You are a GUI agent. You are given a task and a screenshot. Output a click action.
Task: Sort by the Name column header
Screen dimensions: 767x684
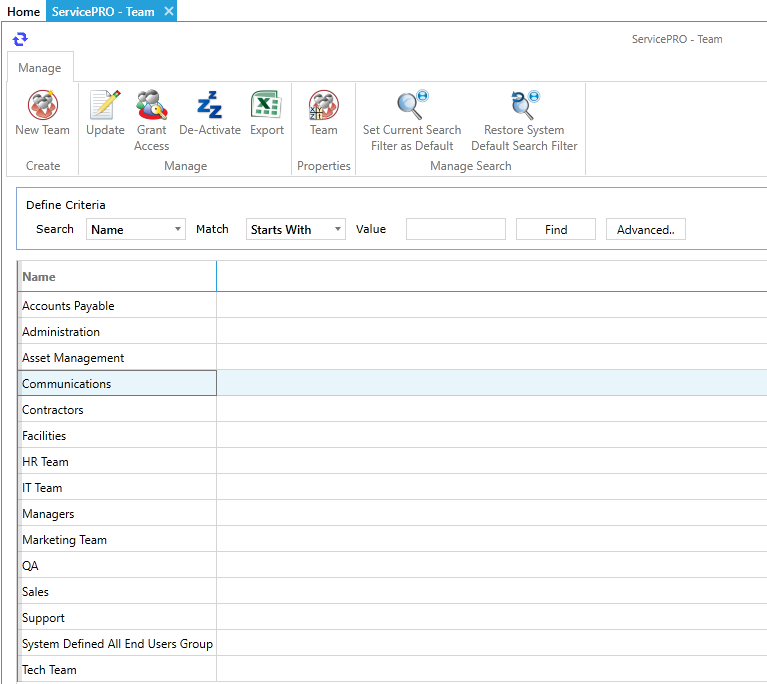117,276
